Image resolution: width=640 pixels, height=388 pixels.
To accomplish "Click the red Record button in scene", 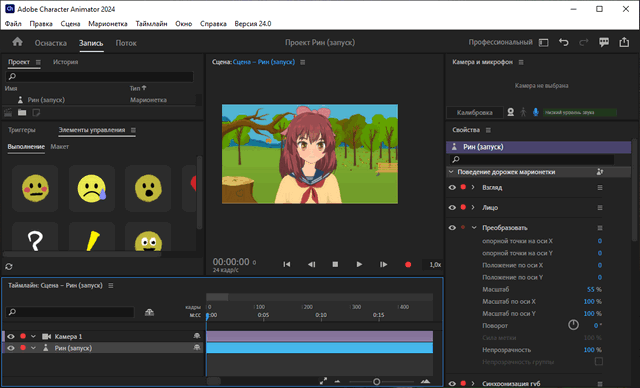I will click(408, 265).
